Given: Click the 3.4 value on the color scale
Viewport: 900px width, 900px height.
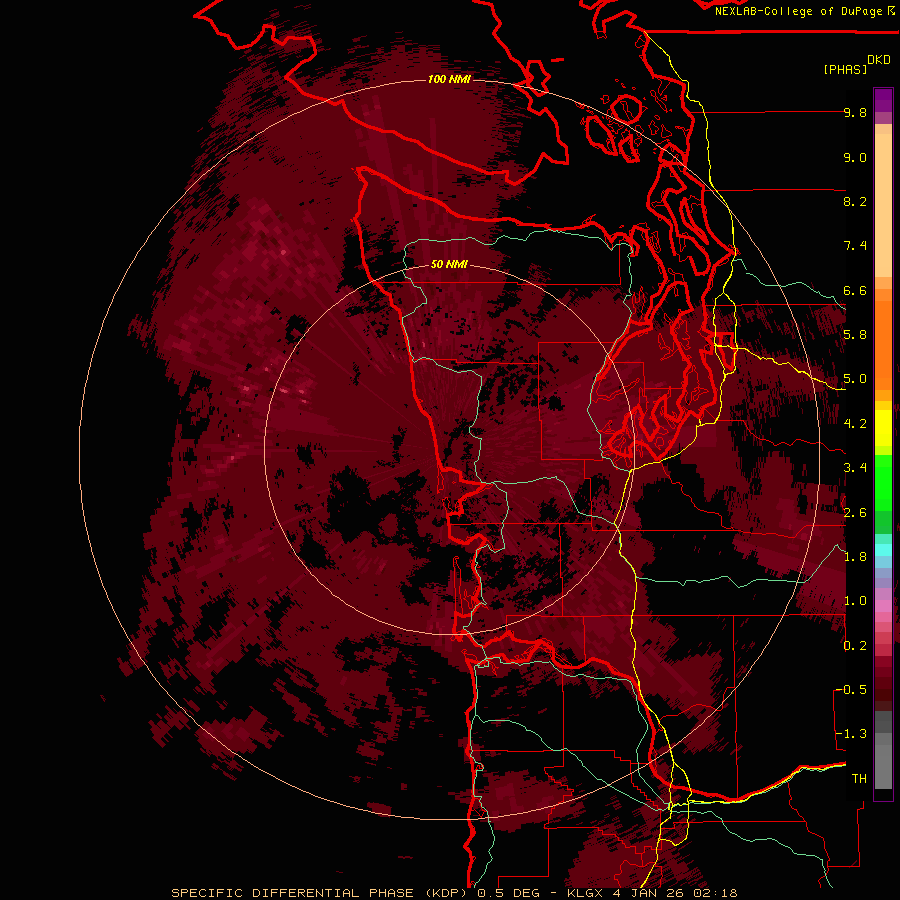Looking at the screenshot, I should 855,468.
